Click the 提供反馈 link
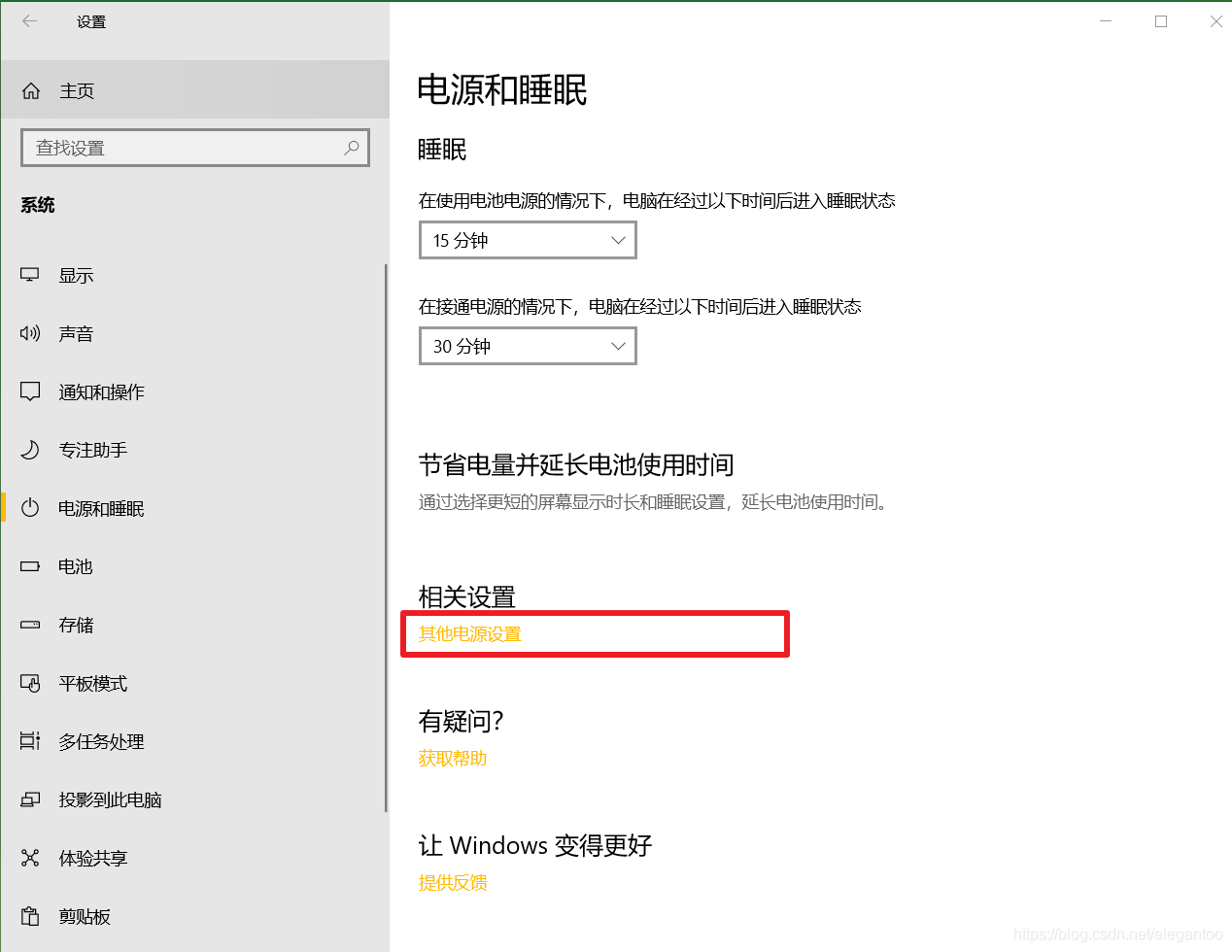1232x952 pixels. pyautogui.click(x=452, y=882)
